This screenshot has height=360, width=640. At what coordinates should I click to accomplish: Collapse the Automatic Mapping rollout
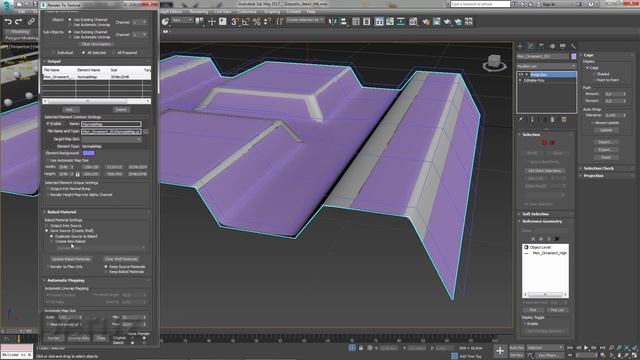(x=66, y=280)
